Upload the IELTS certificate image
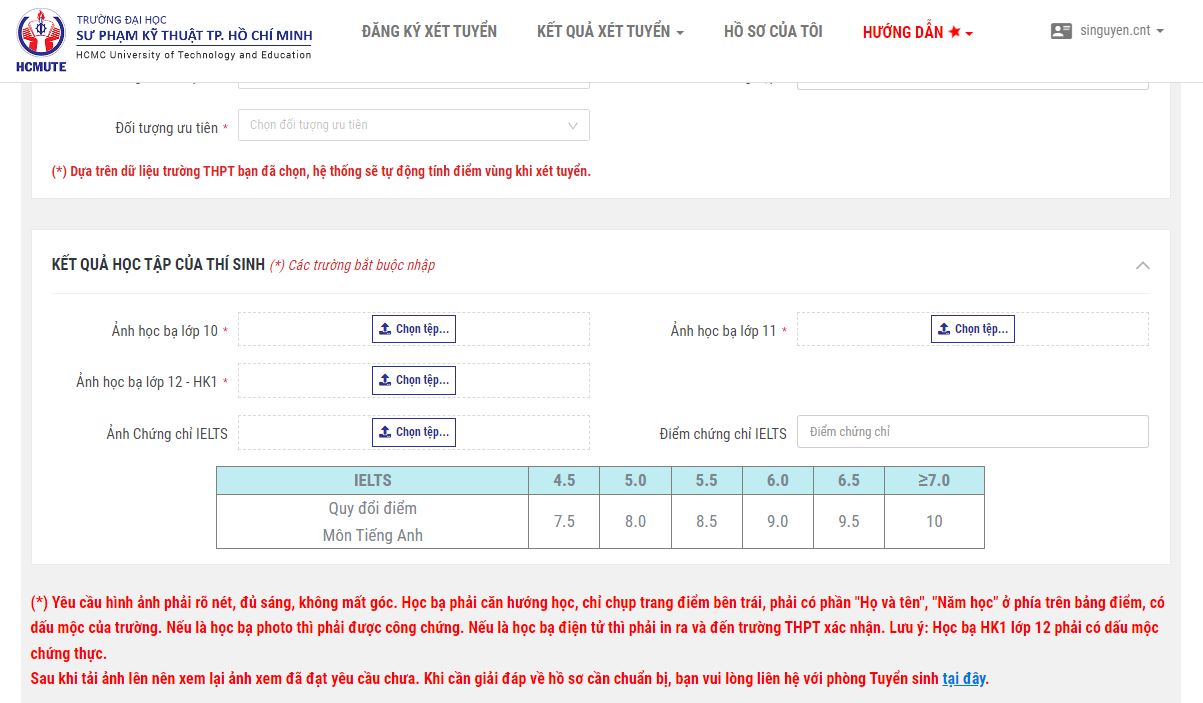This screenshot has width=1203, height=703. [x=413, y=432]
